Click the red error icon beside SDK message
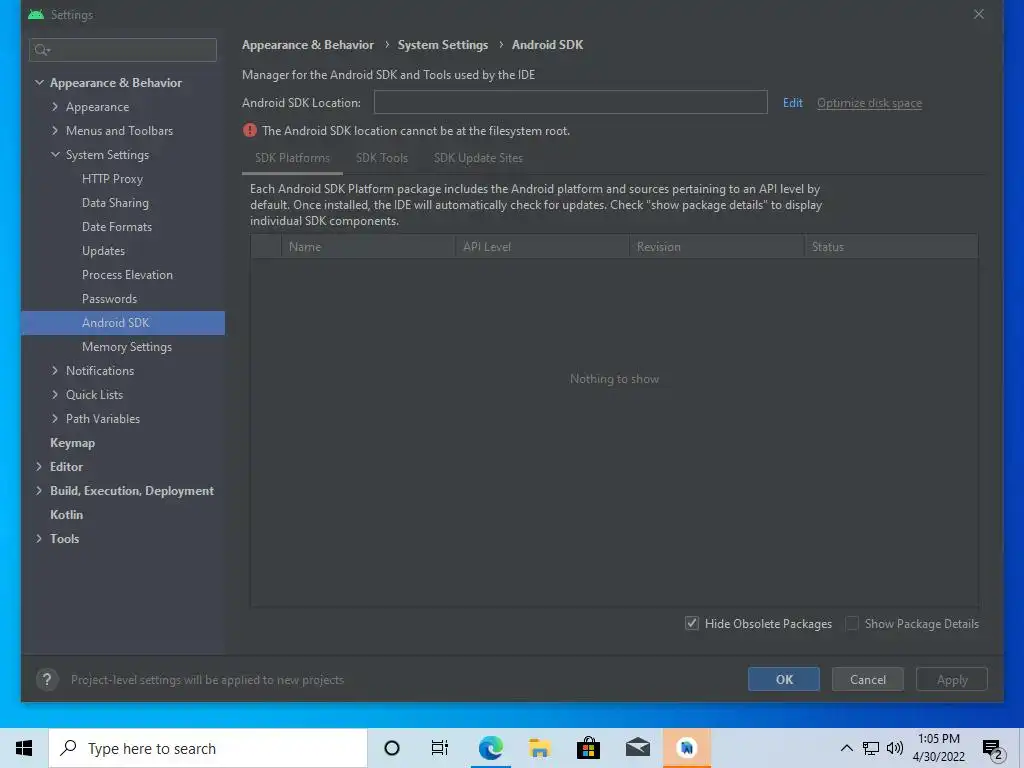 point(249,131)
